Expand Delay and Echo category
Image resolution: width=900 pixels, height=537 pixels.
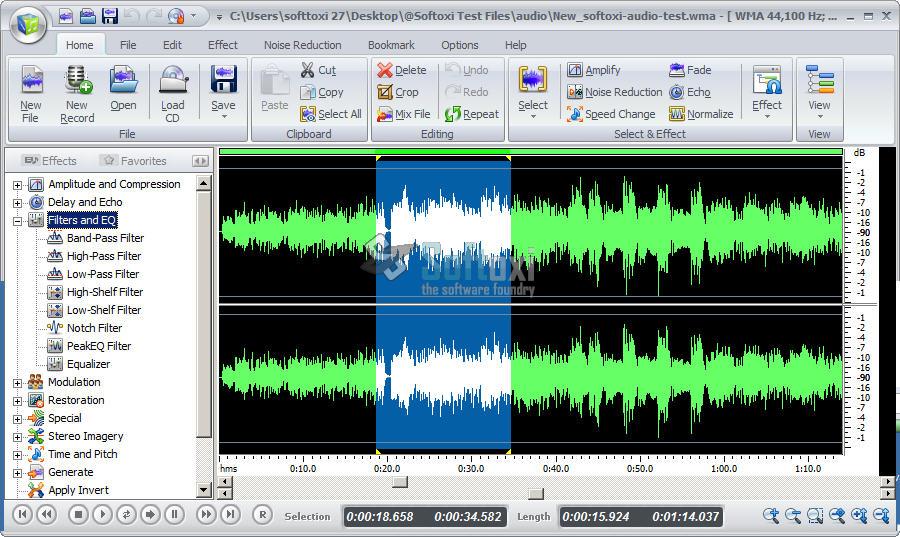click(17, 203)
